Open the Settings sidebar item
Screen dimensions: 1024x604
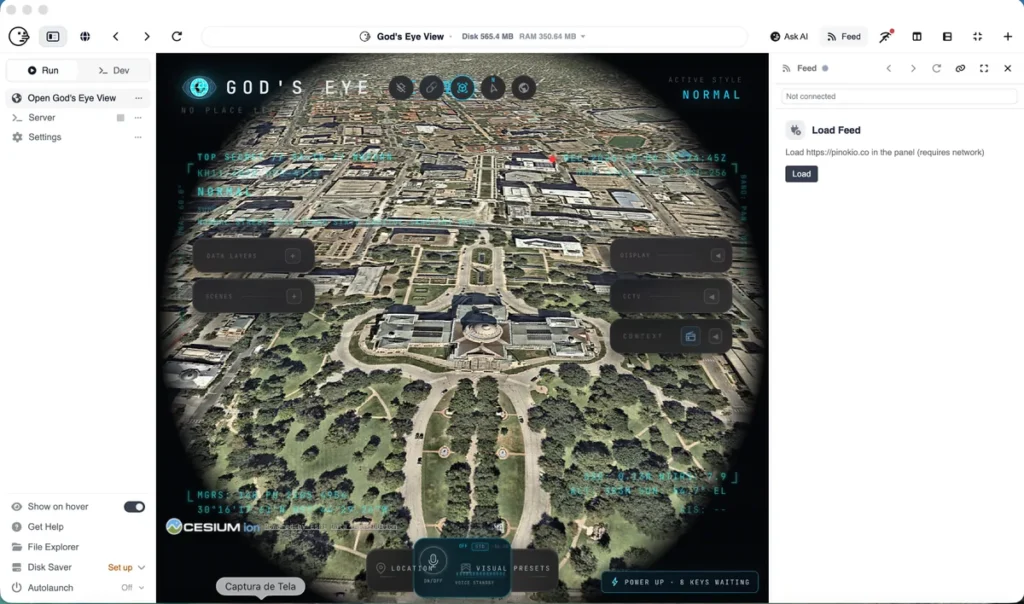tap(44, 137)
